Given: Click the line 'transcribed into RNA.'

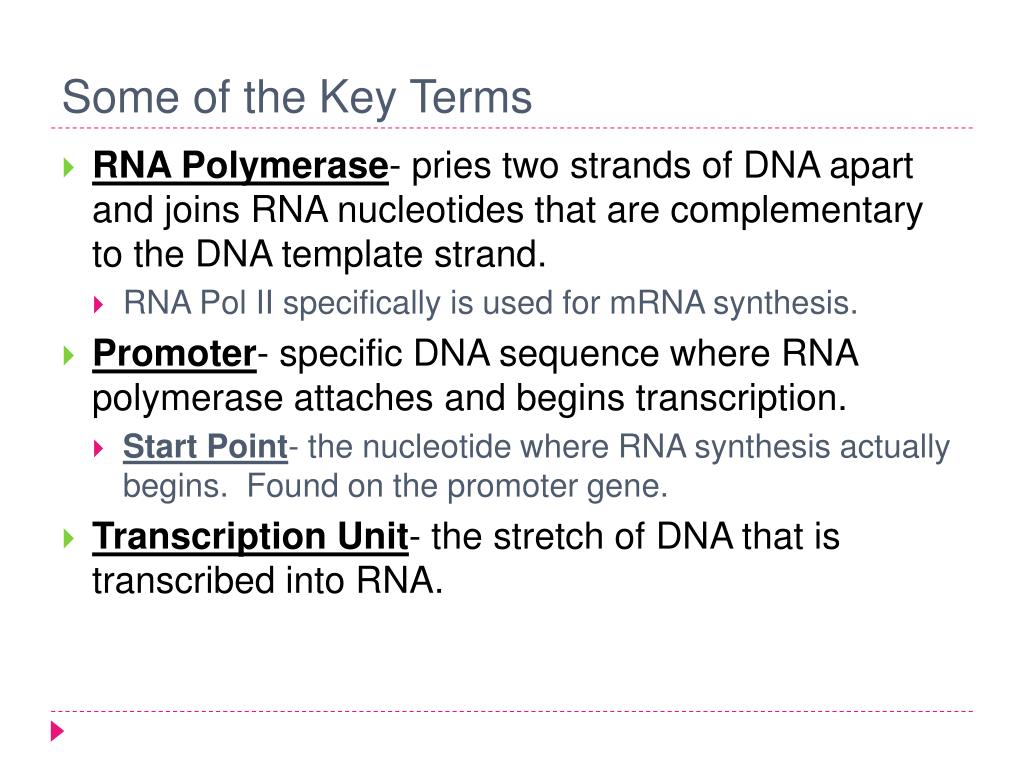Looking at the screenshot, I should (x=268, y=581).
